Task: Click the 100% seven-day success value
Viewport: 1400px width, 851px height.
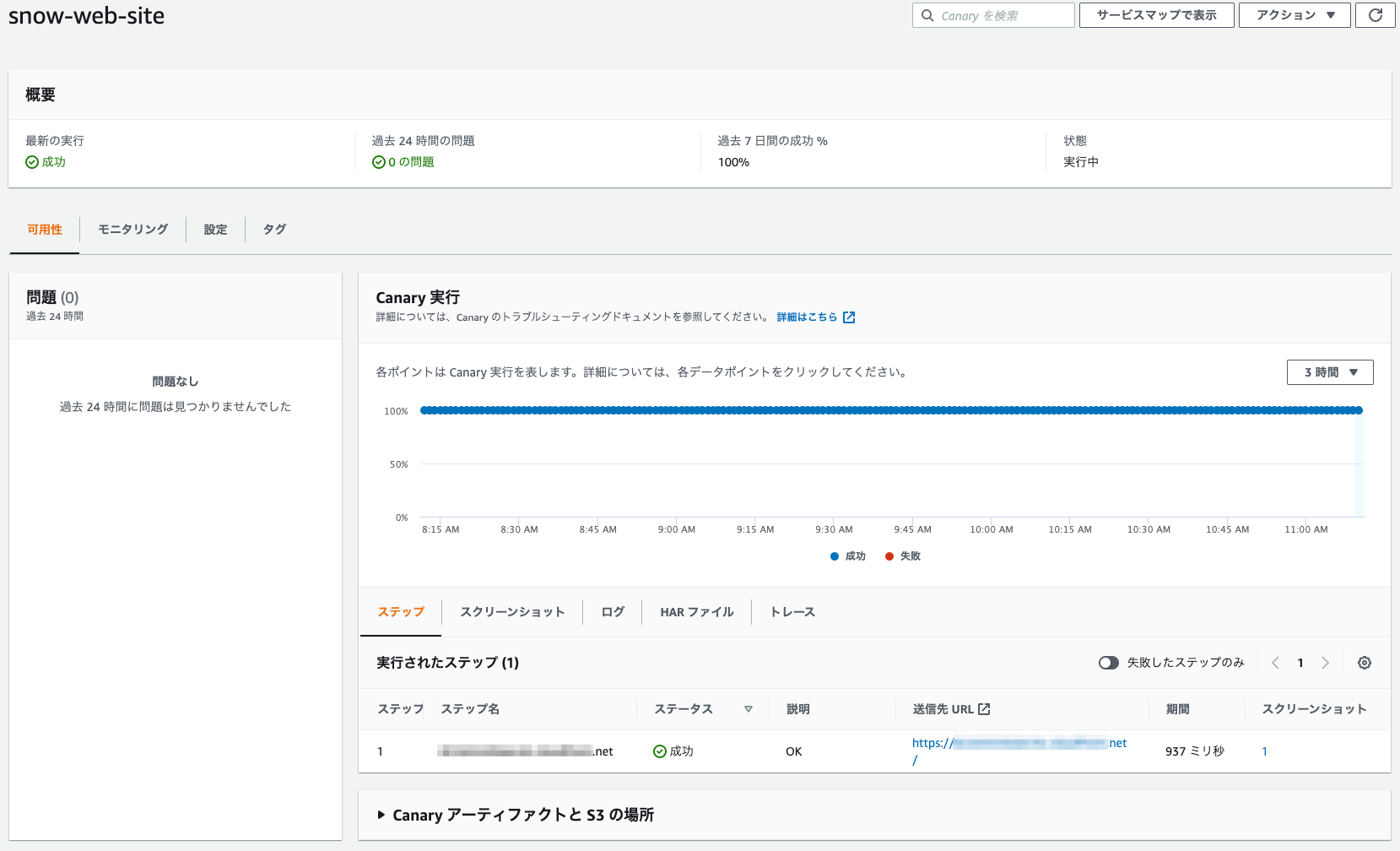Action: [x=733, y=162]
